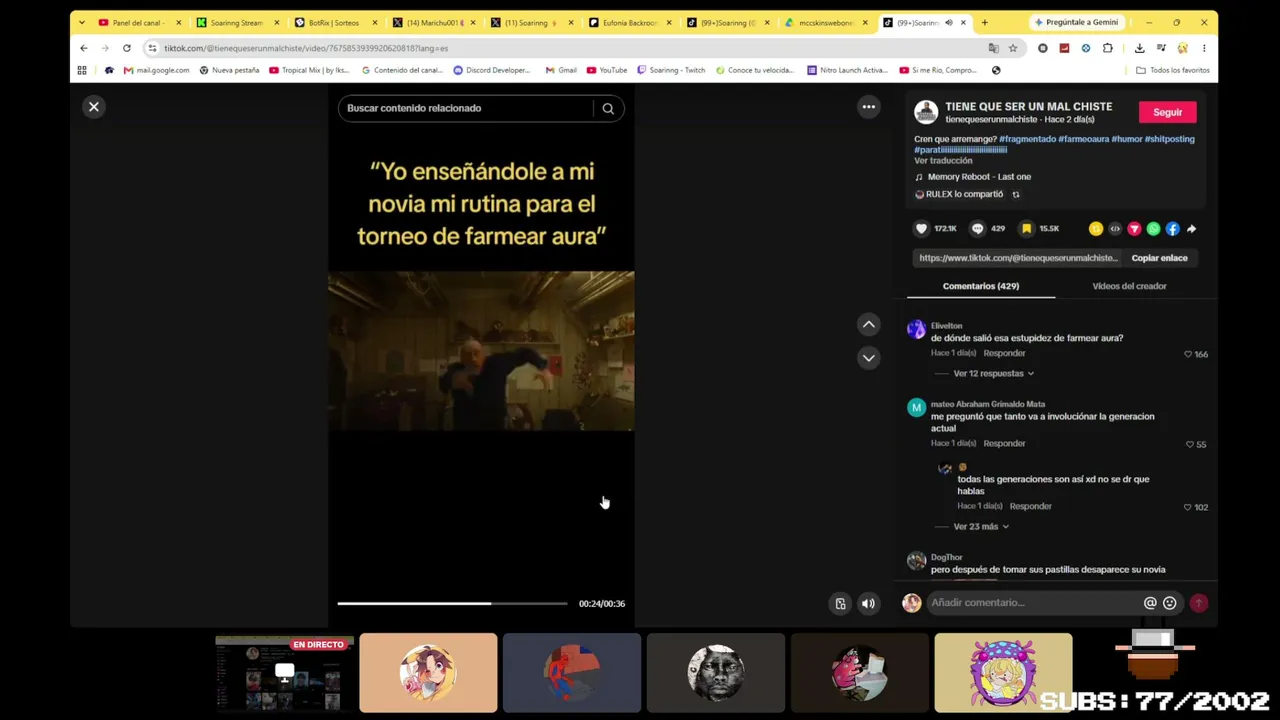The height and width of the screenshot is (720, 1280).
Task: Open the bookmarks apps grid icon
Action: 82,70
